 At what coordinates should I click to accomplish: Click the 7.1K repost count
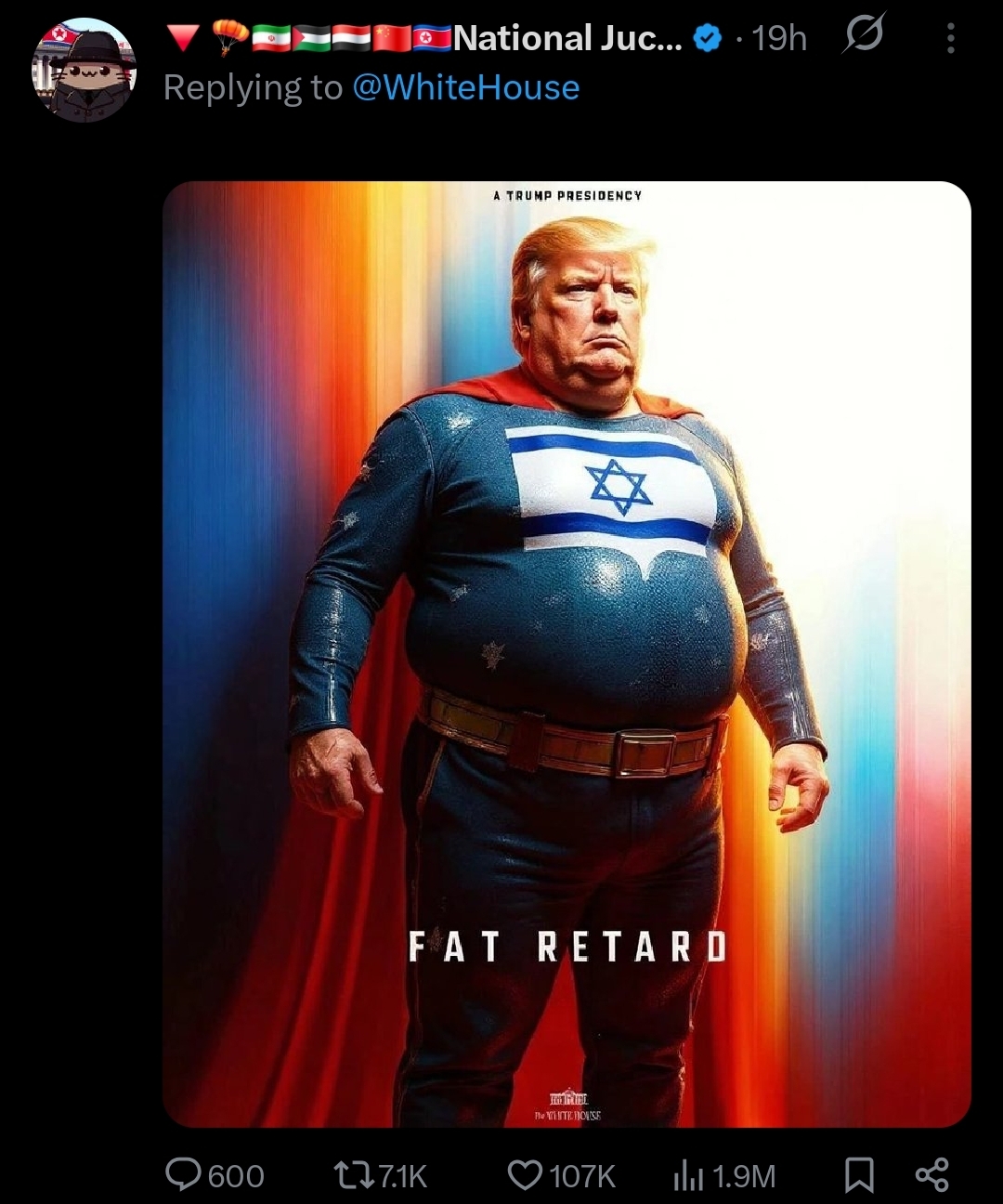pos(401,1177)
